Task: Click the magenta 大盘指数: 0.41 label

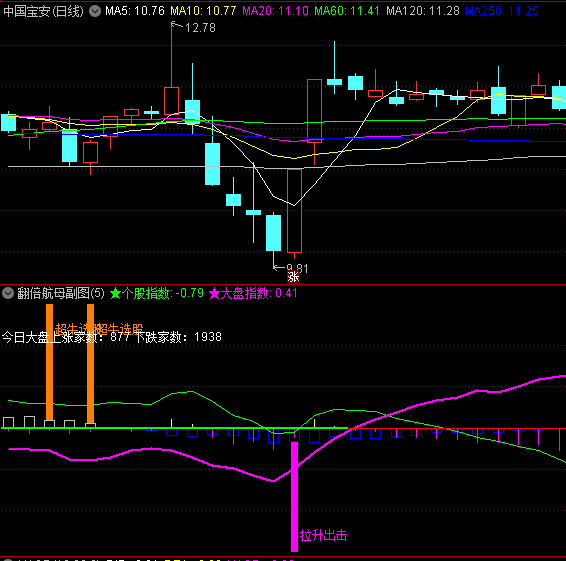Action: click(253, 293)
